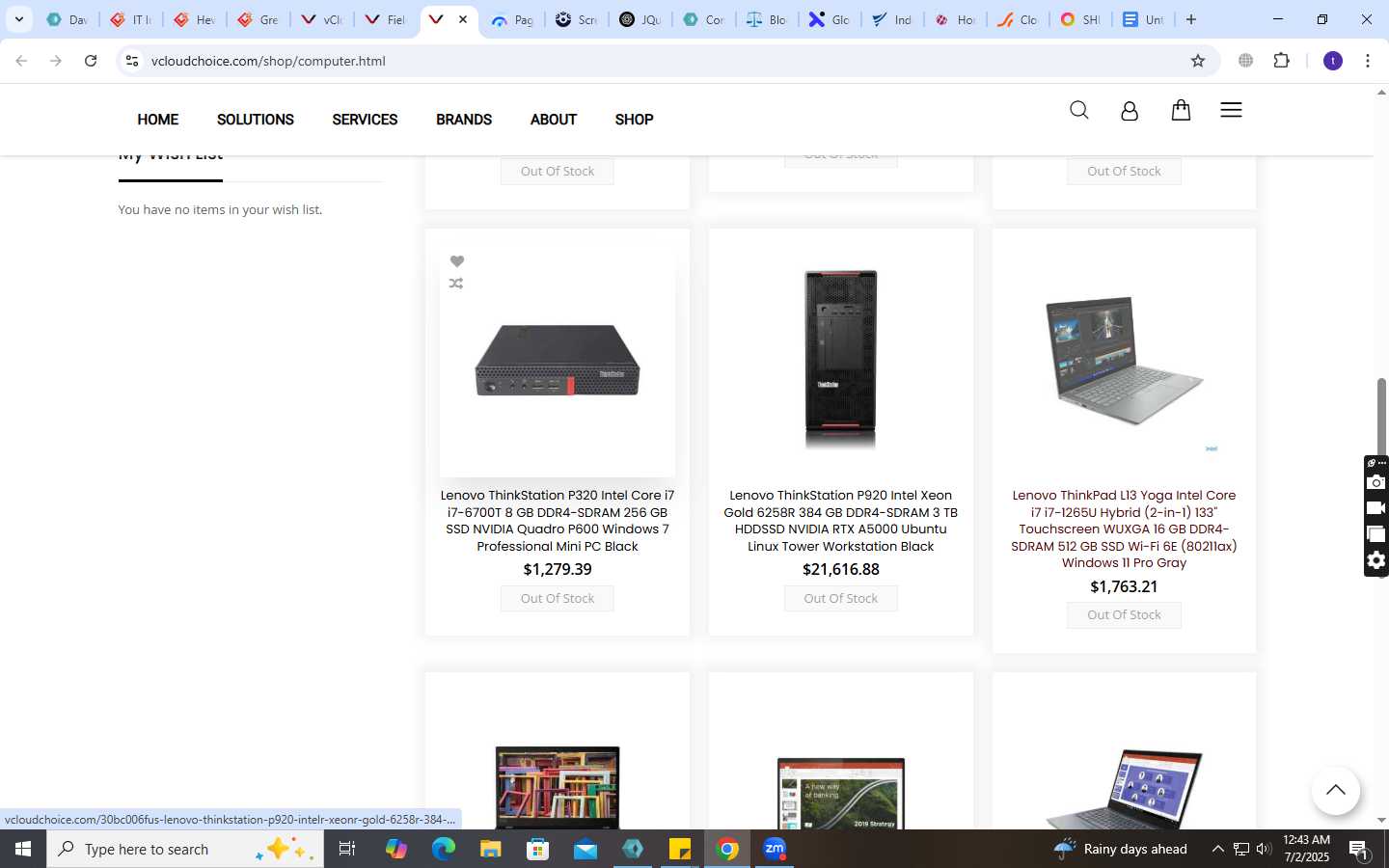
Task: Click the back-to-top arrow button
Action: pyautogui.click(x=1335, y=790)
